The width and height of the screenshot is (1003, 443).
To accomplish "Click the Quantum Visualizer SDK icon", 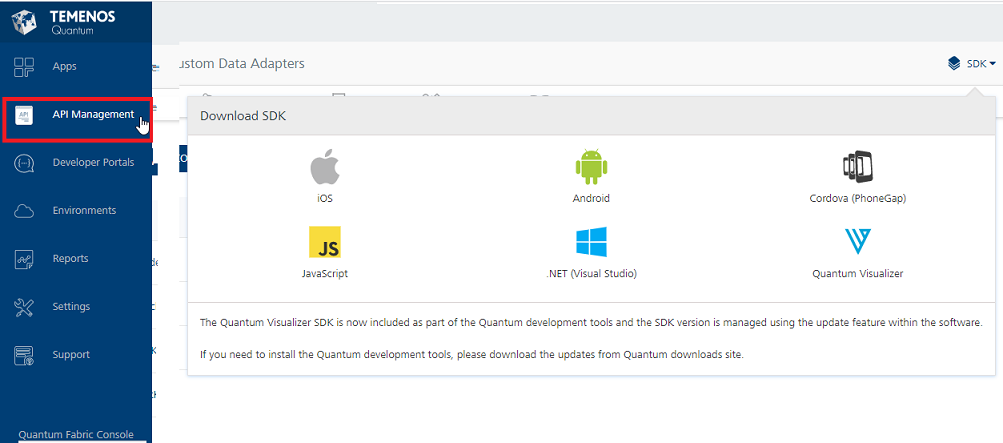I will (857, 242).
